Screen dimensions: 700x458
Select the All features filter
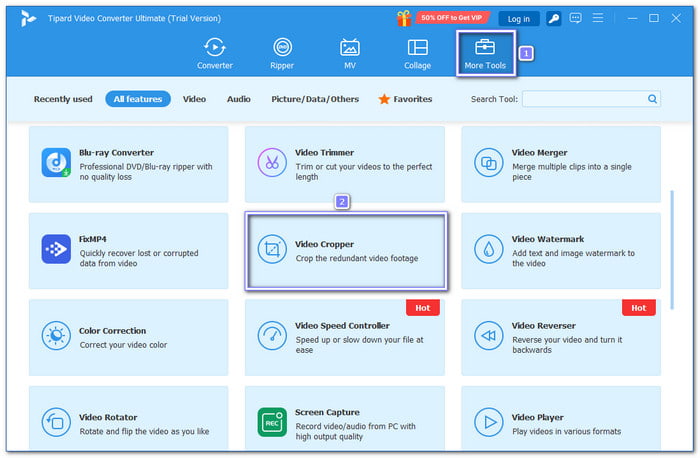click(x=138, y=99)
